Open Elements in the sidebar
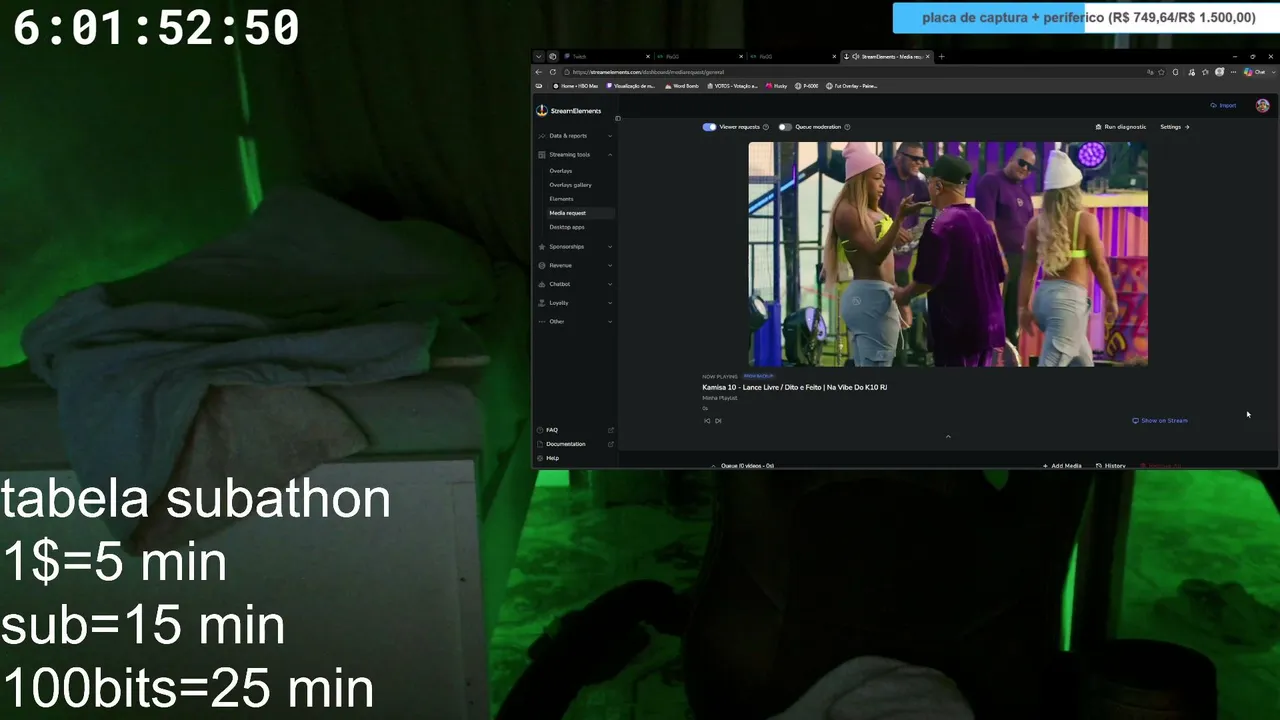This screenshot has height=720, width=1280. pos(561,199)
